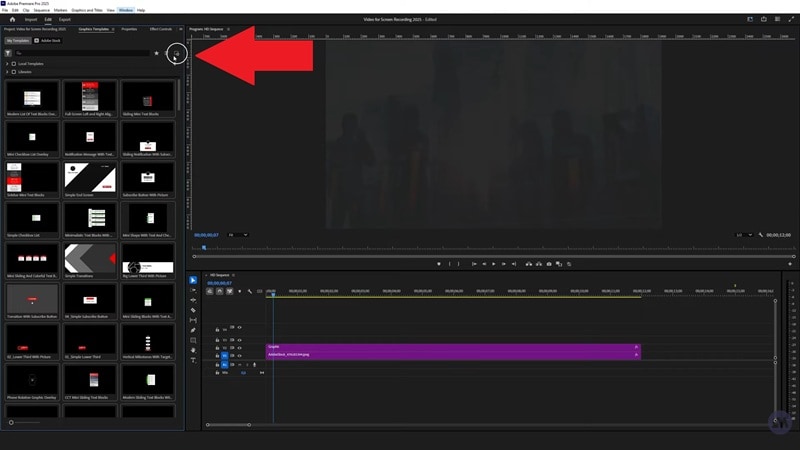The width and height of the screenshot is (800, 450).
Task: Step forward one frame in Program monitor
Action: click(x=504, y=264)
